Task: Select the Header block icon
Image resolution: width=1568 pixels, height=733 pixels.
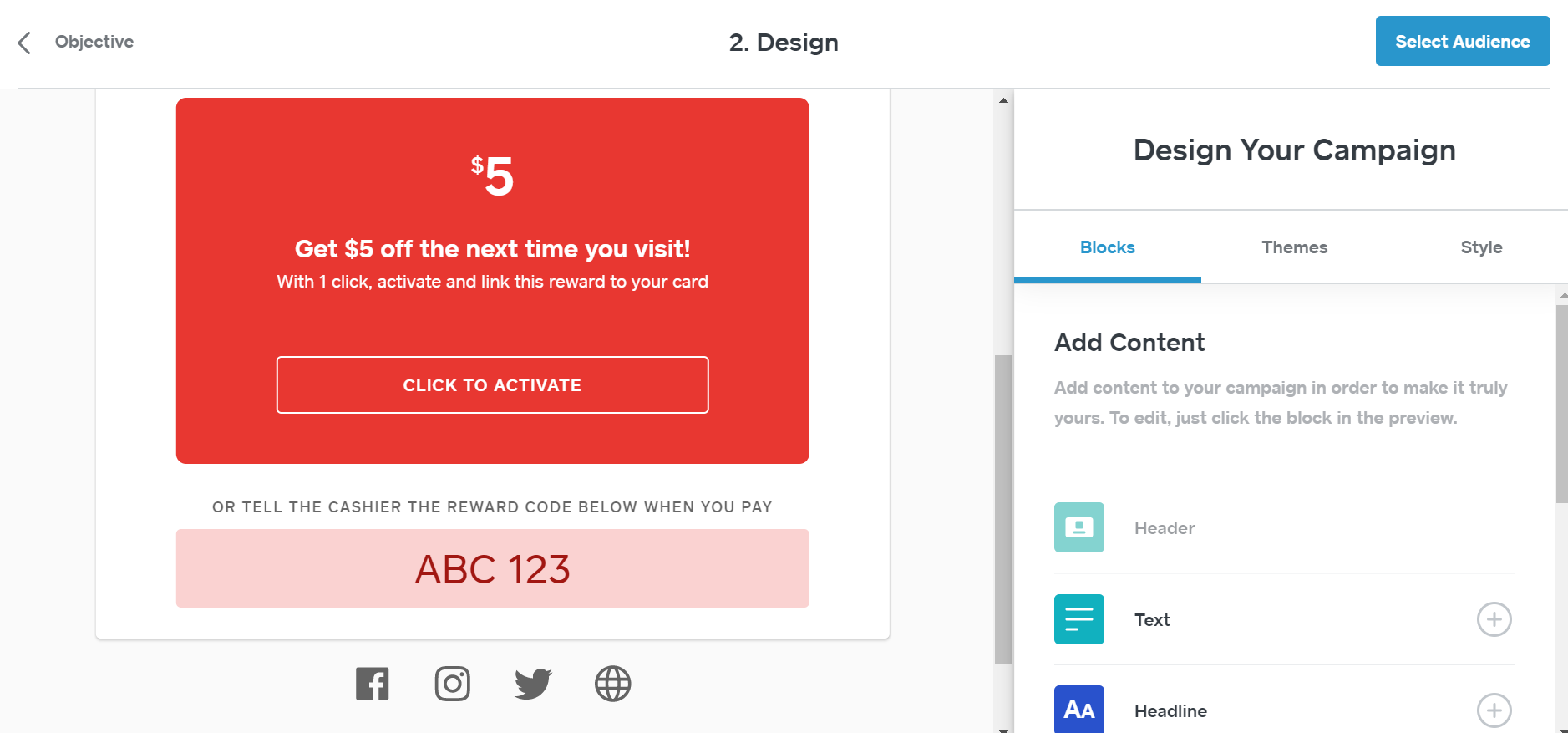Action: [1078, 527]
